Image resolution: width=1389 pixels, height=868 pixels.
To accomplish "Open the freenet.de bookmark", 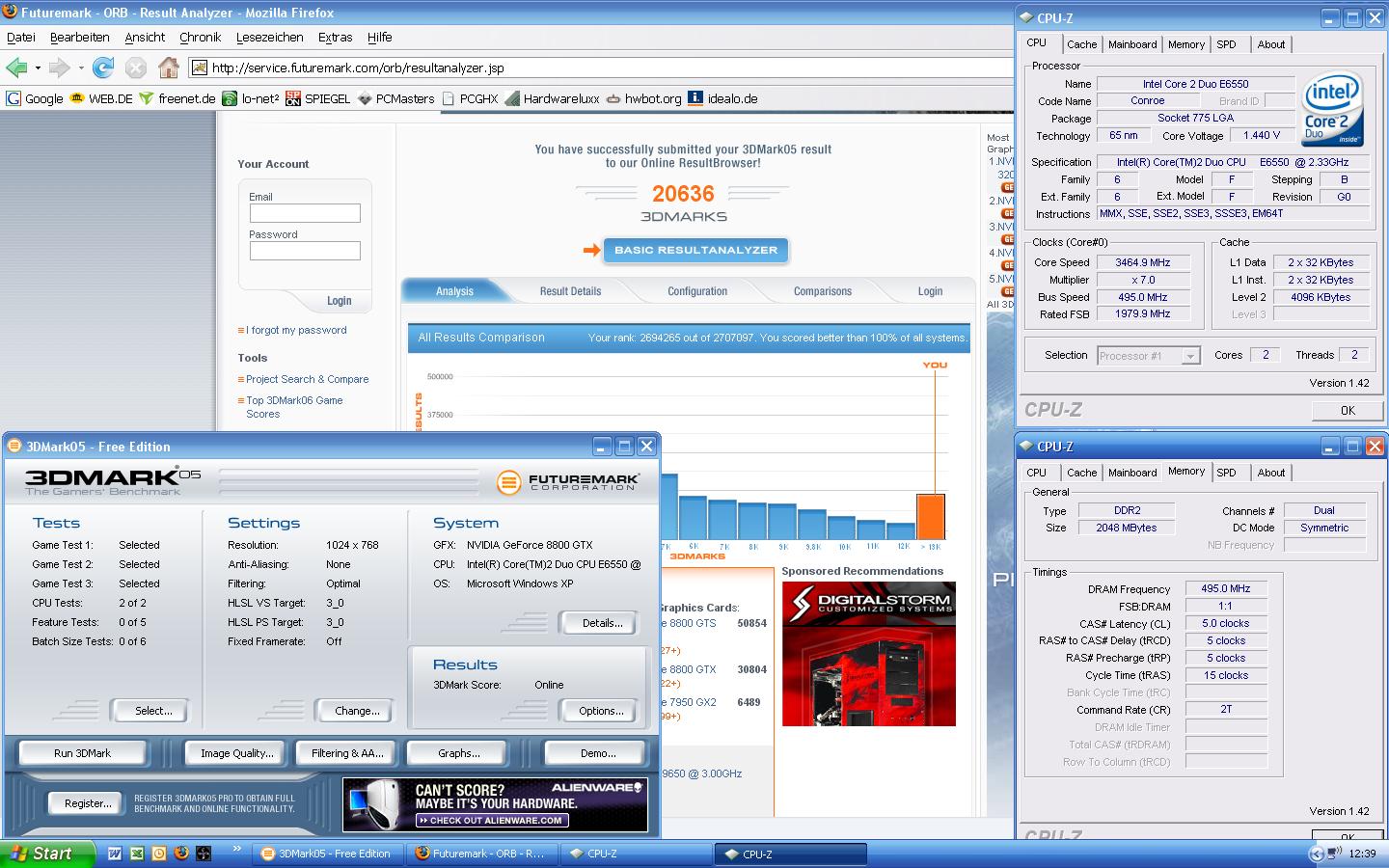I will (x=177, y=98).
